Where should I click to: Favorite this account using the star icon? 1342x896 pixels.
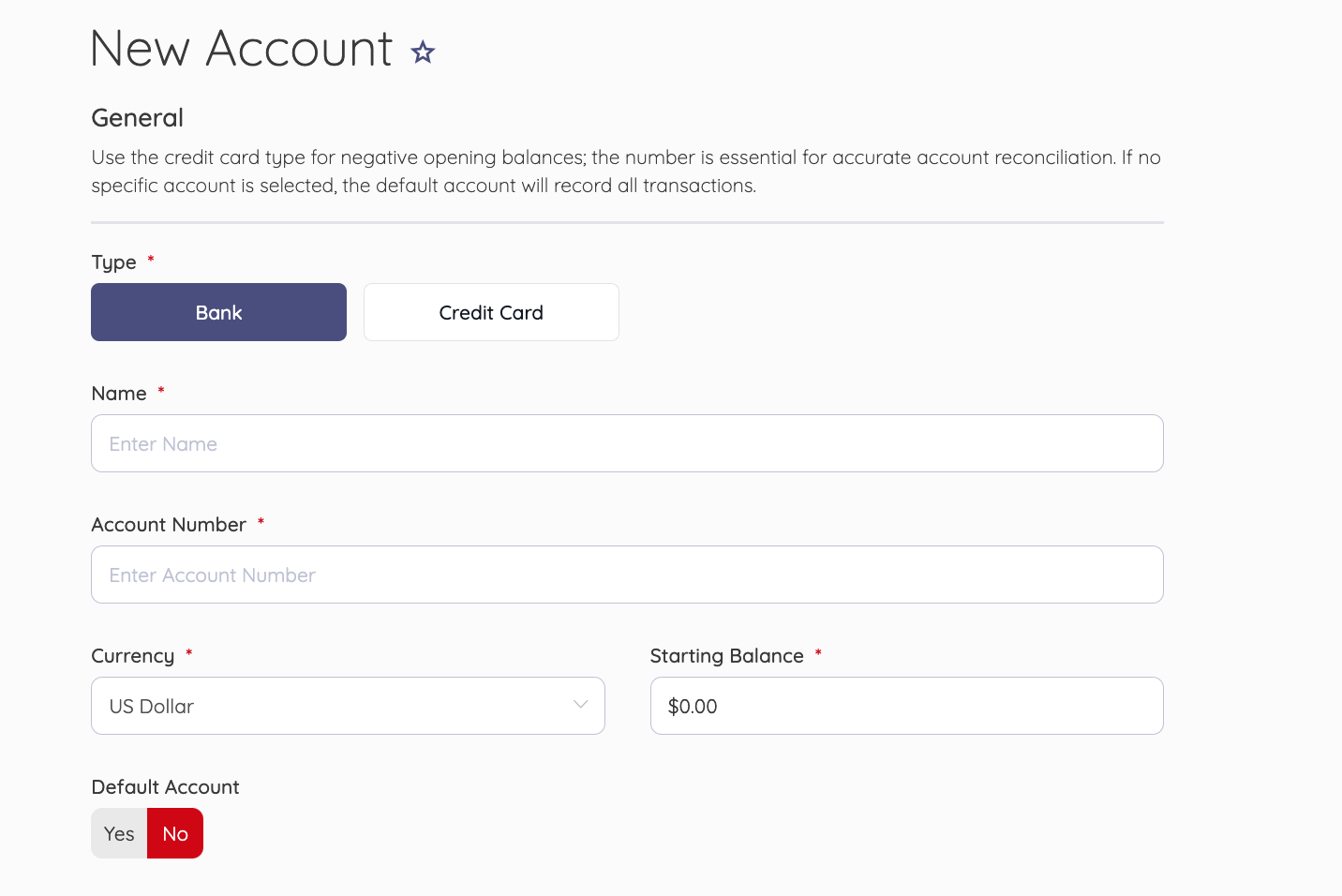coord(423,52)
